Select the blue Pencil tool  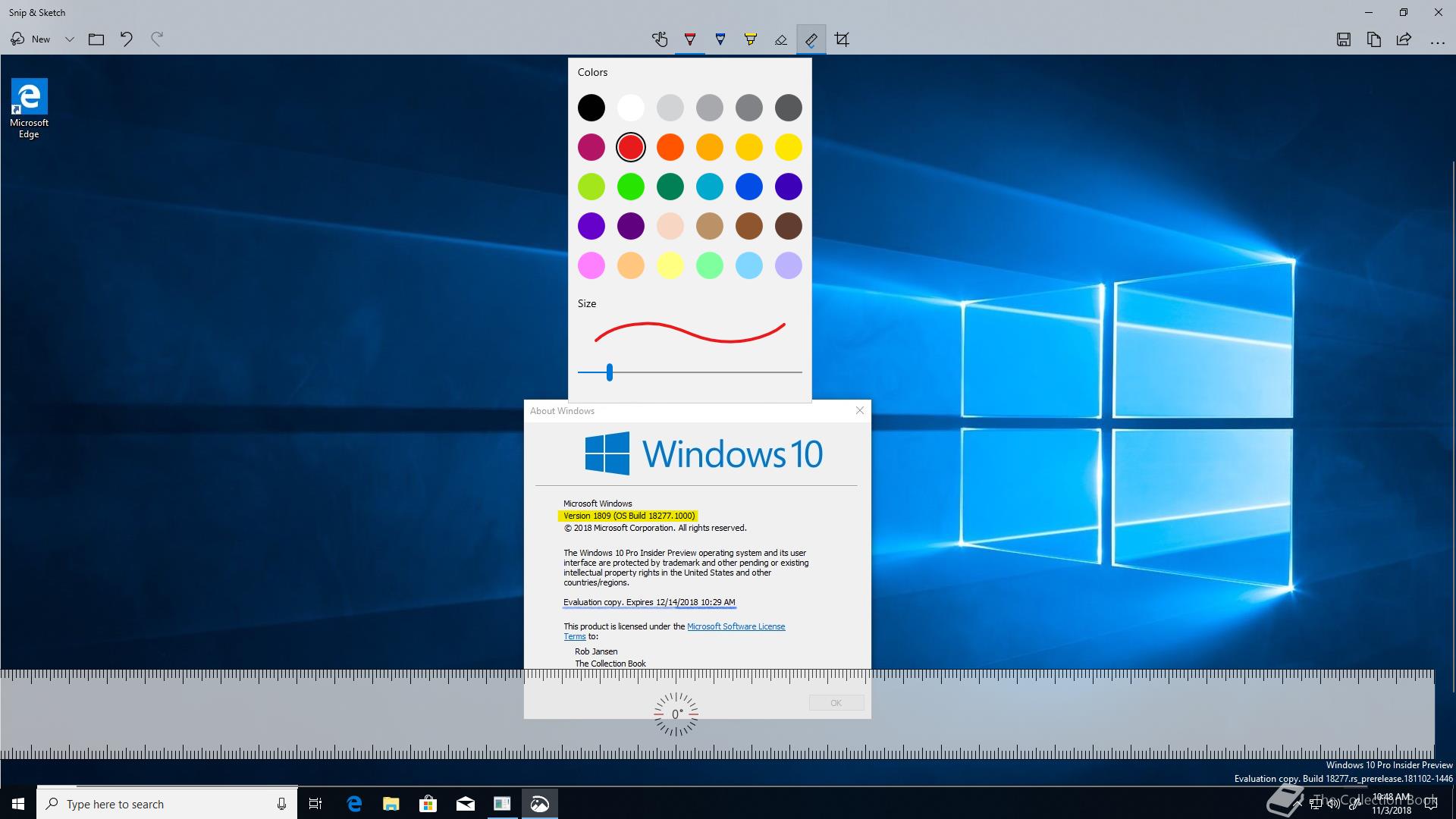[x=720, y=39]
